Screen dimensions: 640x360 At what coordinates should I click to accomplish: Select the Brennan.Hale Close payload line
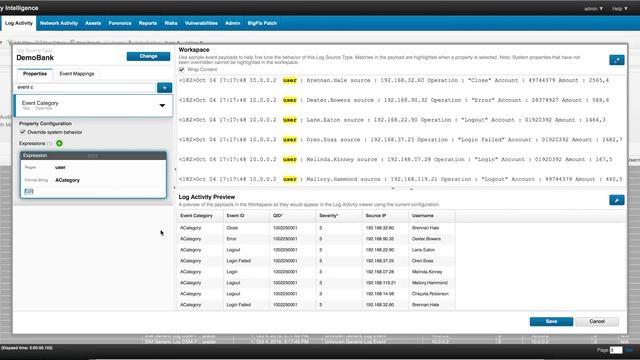tap(394, 80)
